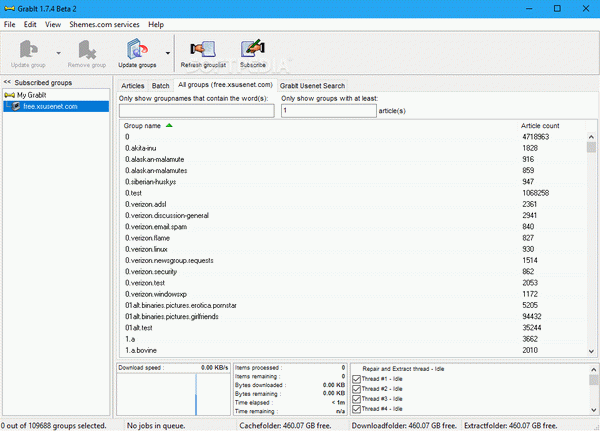
Task: Click the minimum article count field
Action: click(329, 111)
